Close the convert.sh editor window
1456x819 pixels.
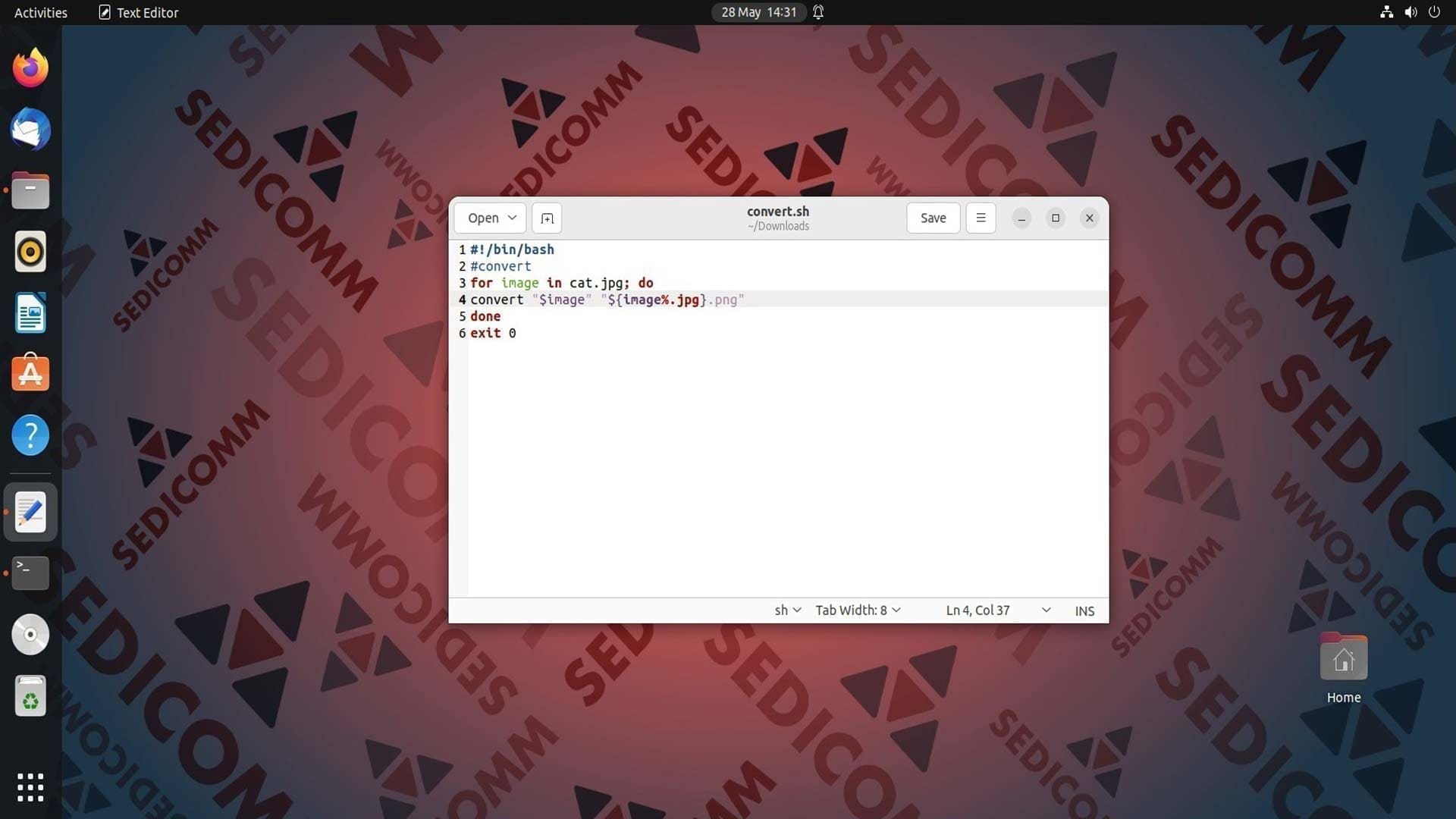tap(1089, 218)
